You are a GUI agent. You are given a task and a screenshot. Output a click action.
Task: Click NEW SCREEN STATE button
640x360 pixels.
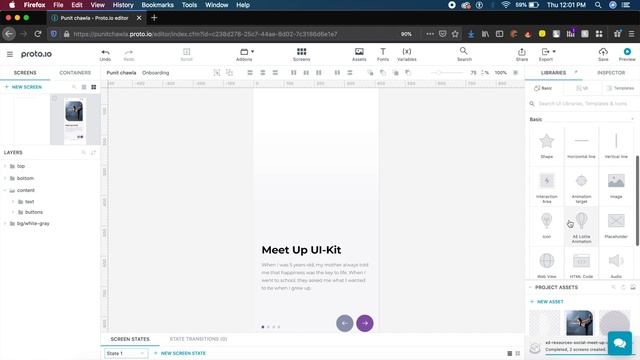[x=180, y=353]
